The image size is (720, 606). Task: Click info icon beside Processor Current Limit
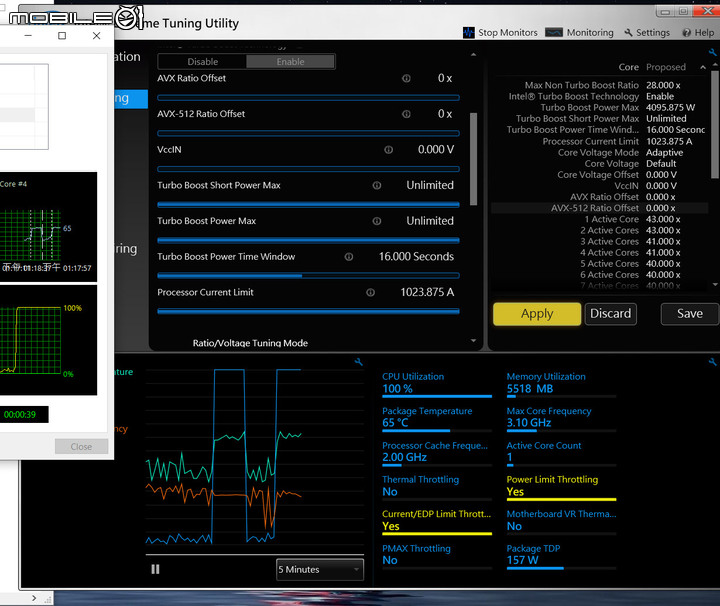(371, 292)
